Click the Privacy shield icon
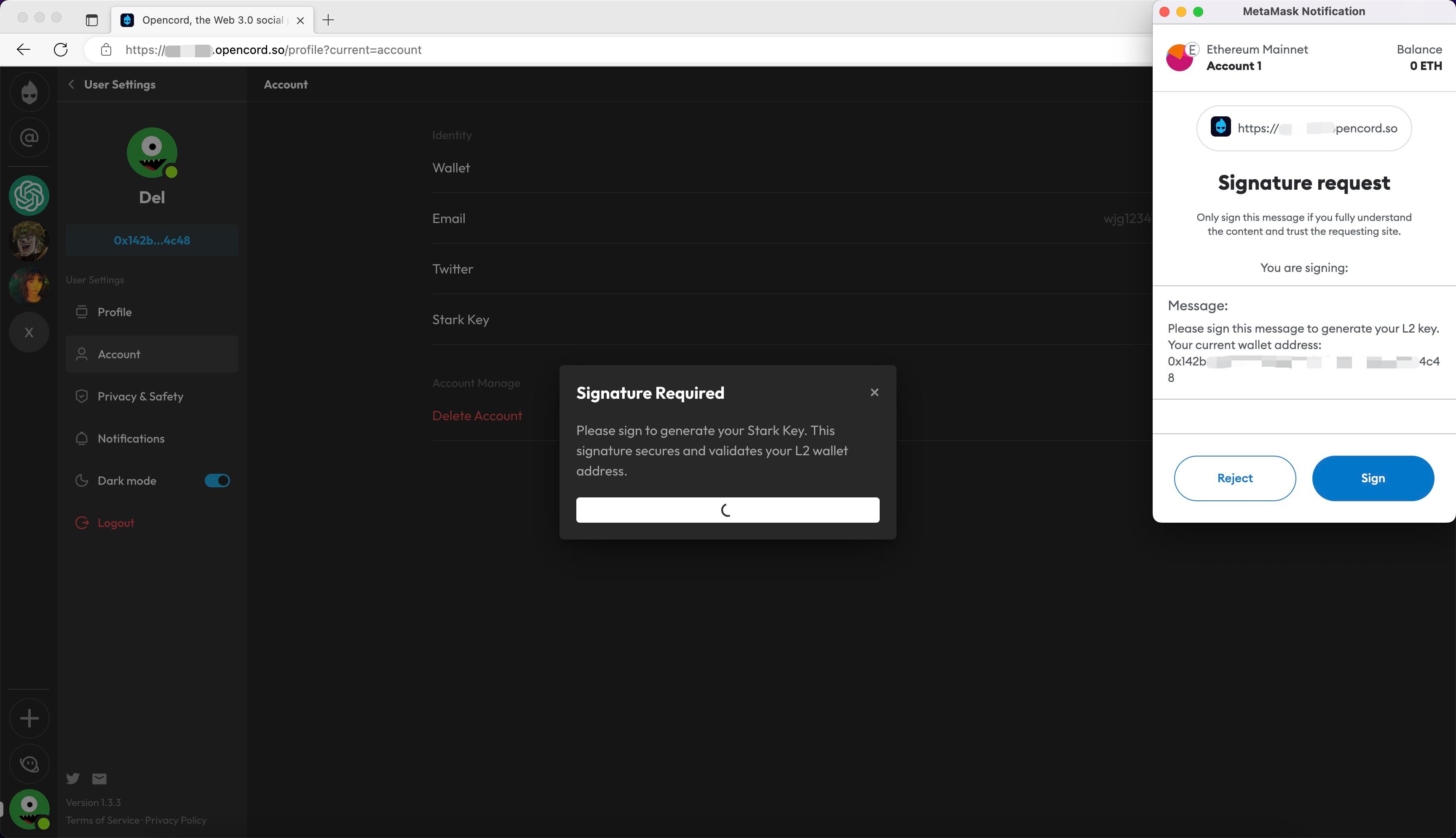Viewport: 1456px width, 838px height. [x=82, y=396]
